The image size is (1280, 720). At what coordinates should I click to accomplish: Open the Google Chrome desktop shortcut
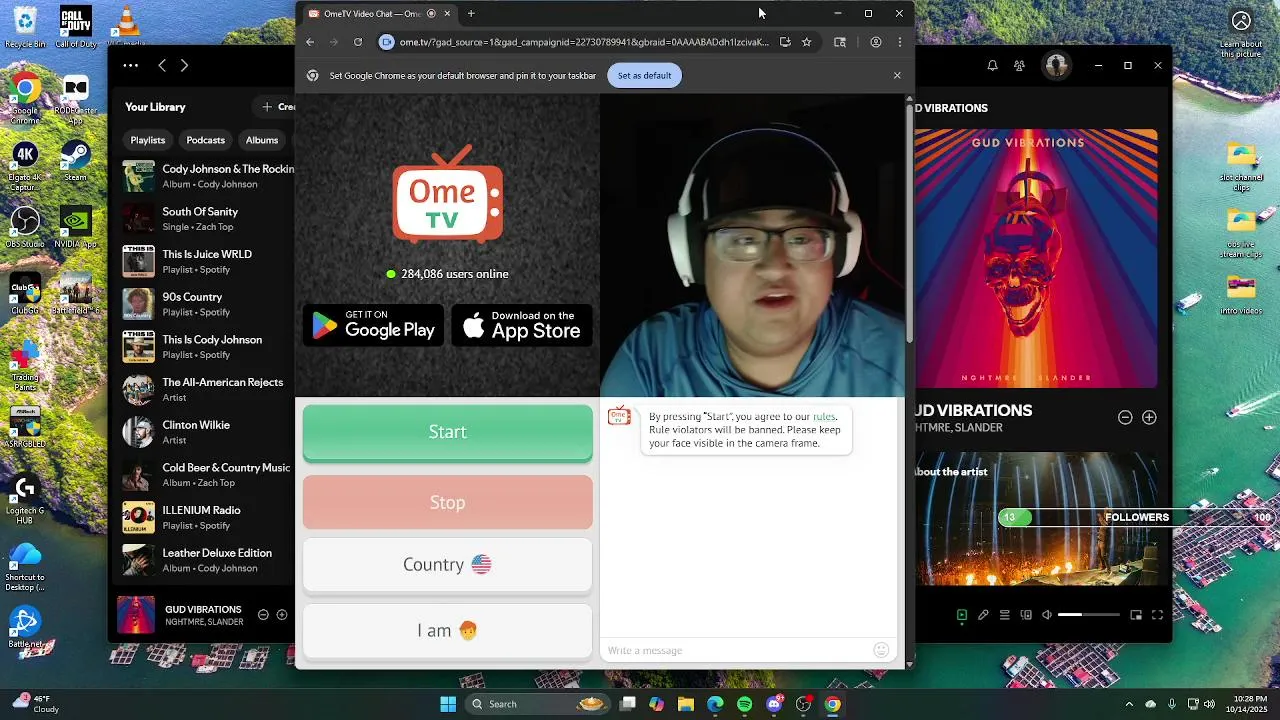25,98
